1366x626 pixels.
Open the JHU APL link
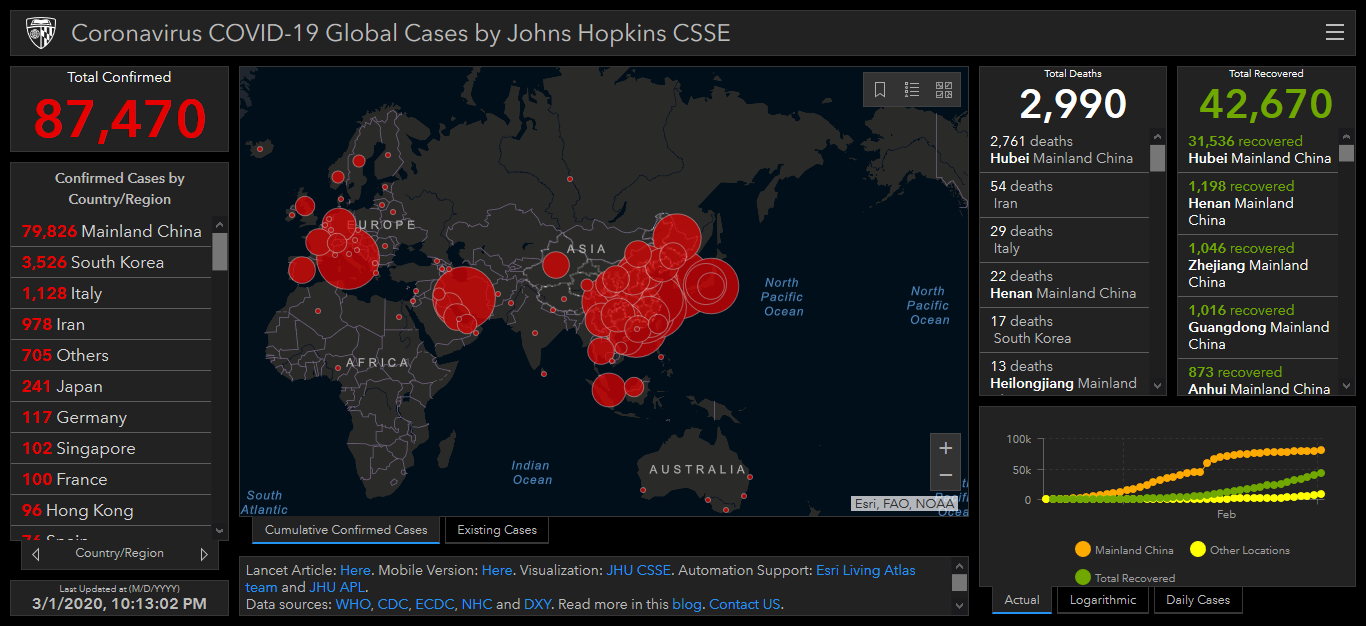338,587
